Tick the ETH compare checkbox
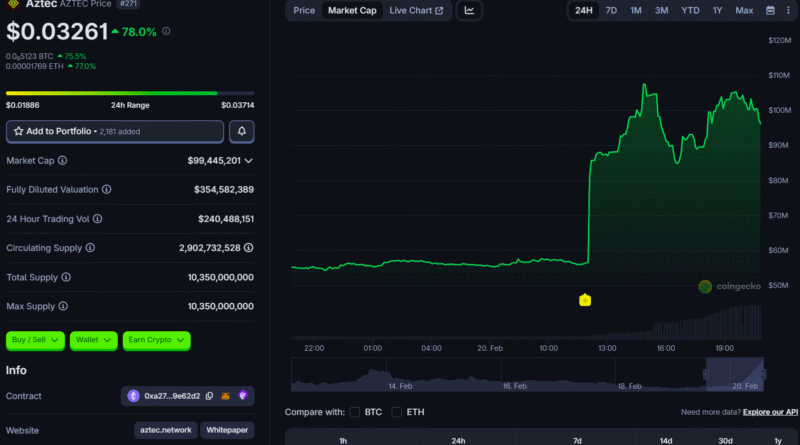 (396, 412)
